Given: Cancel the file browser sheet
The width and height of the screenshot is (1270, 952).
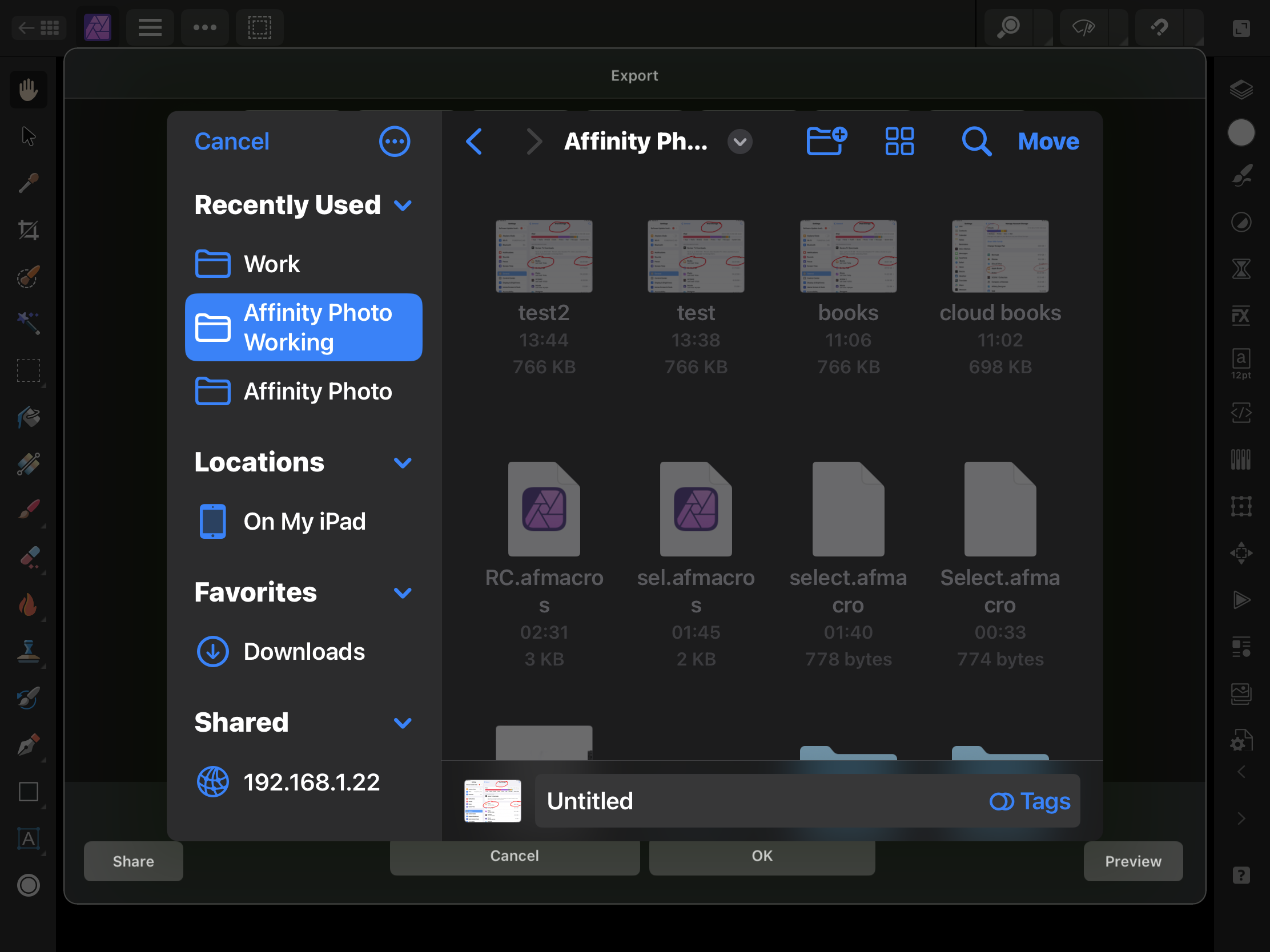Looking at the screenshot, I should [x=231, y=142].
